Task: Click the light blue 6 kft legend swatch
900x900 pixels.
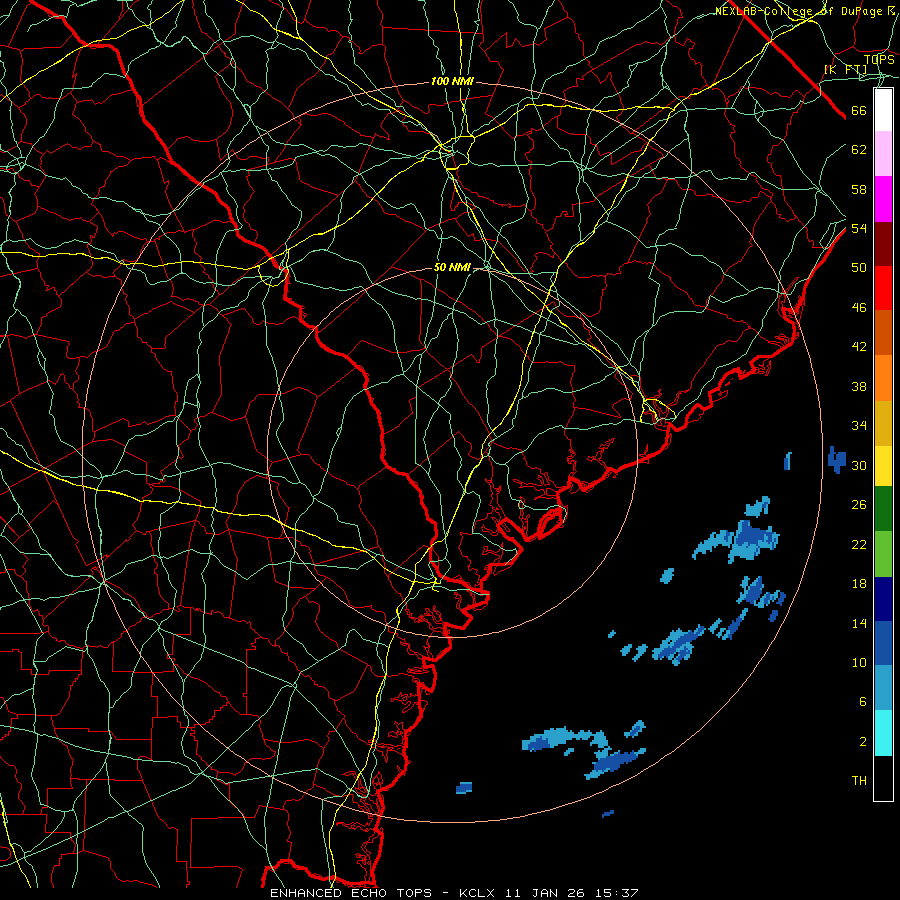Action: [x=883, y=687]
